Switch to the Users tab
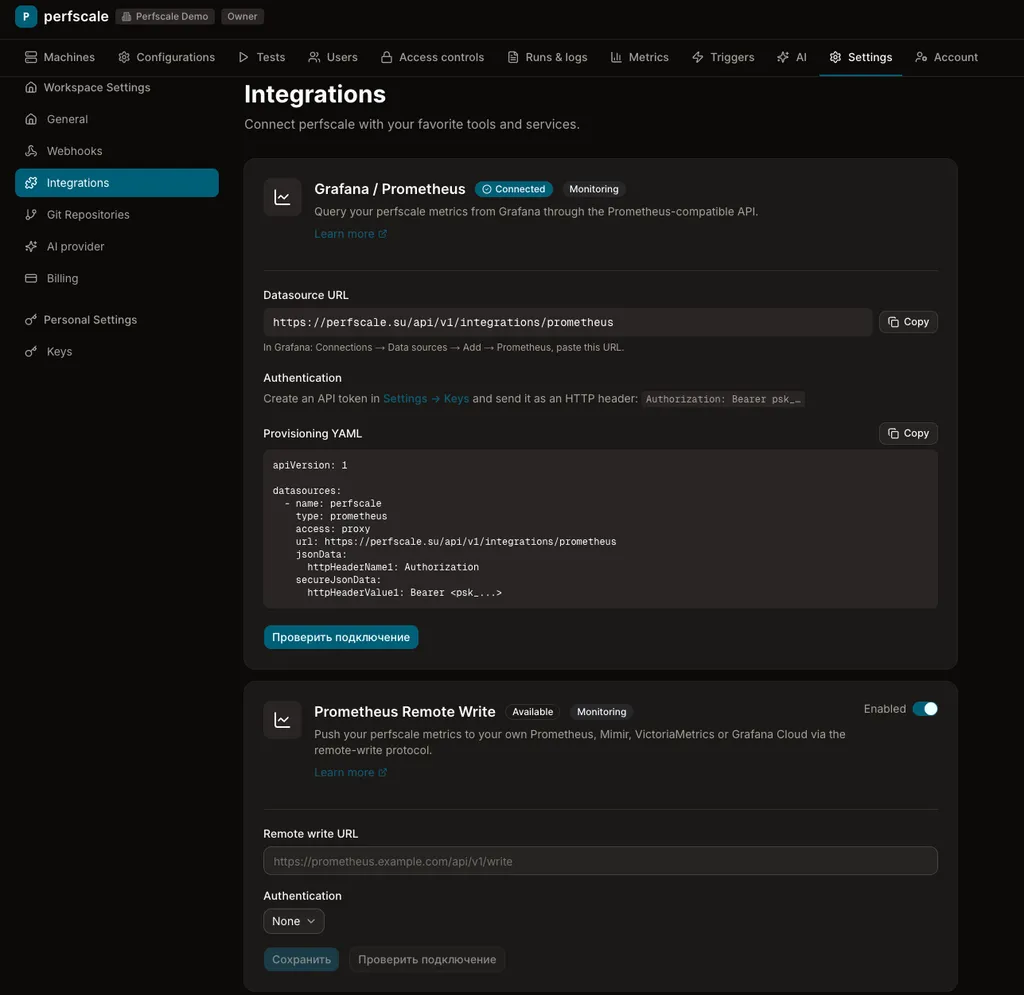 point(333,57)
